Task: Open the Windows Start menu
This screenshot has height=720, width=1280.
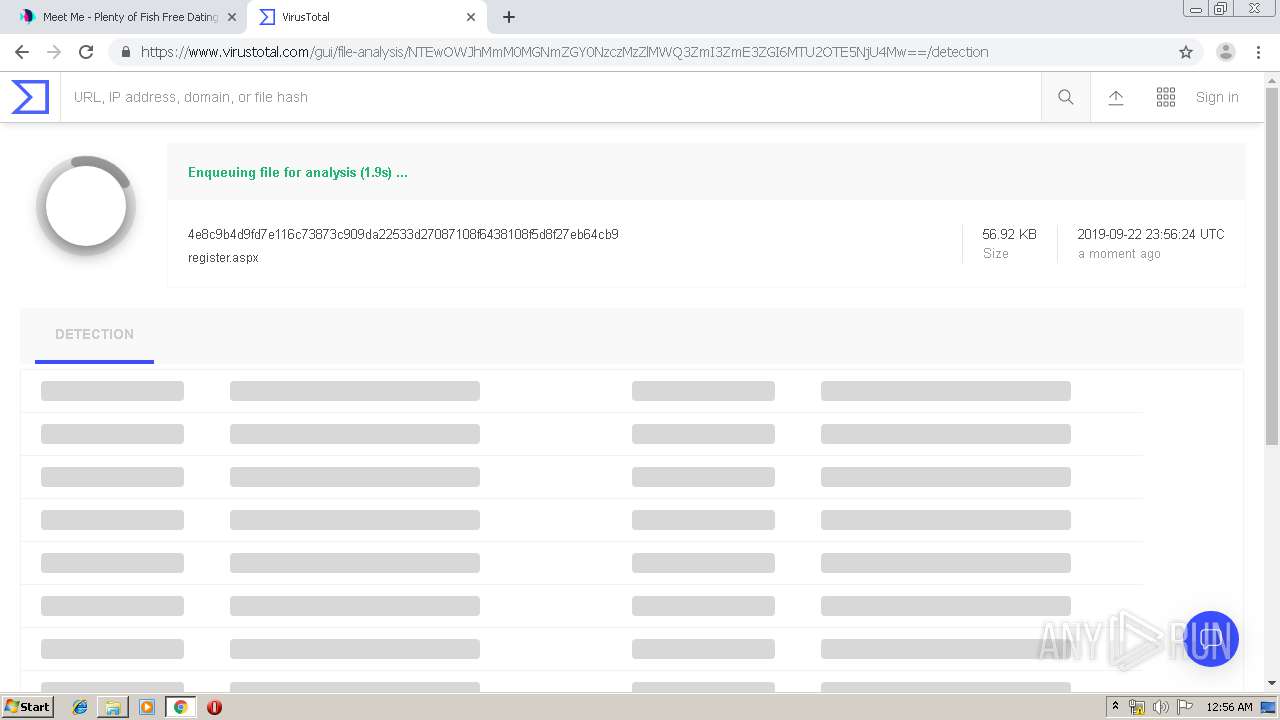Action: 28,707
